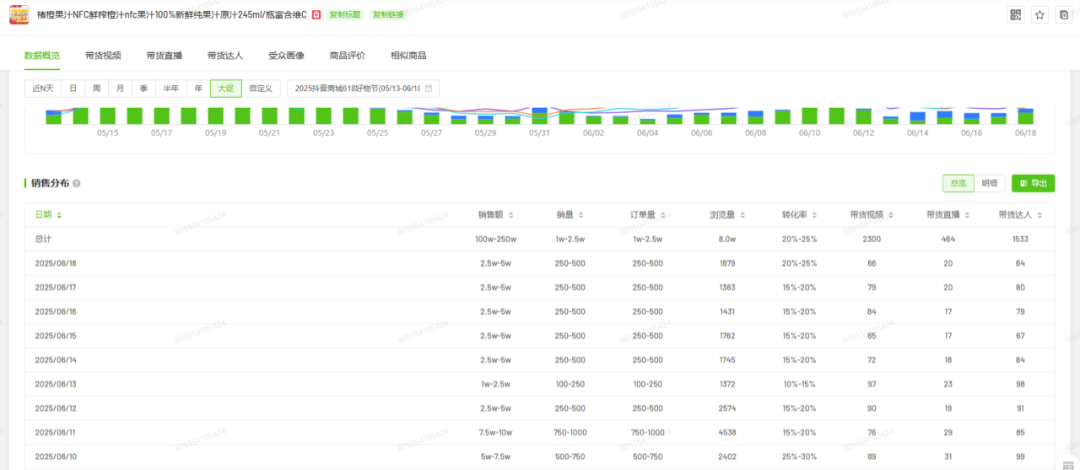The height and width of the screenshot is (470, 1080).
Task: Click the product thumbnail image
Action: pyautogui.click(x=19, y=14)
